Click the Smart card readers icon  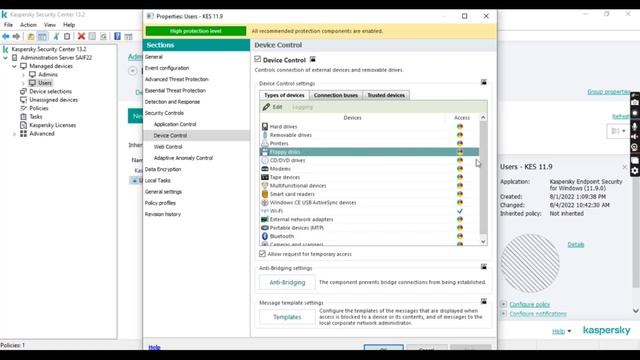[x=265, y=194]
